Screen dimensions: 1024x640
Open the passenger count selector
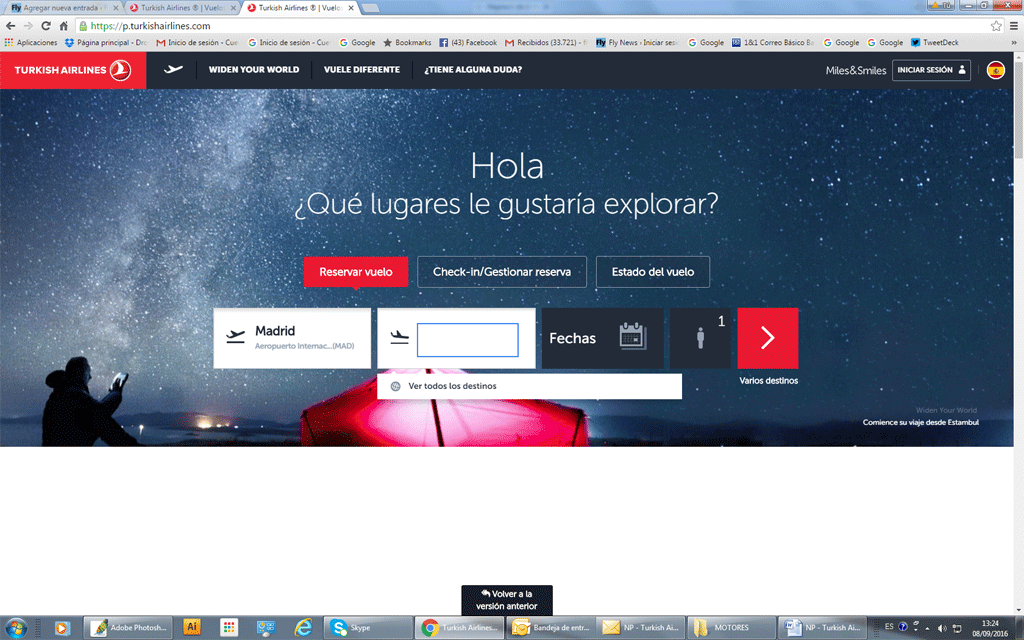pos(702,338)
